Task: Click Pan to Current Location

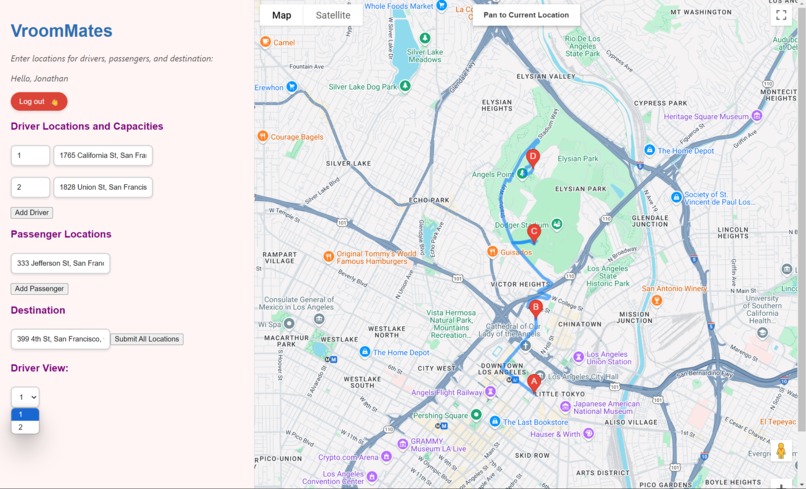Action: pyautogui.click(x=526, y=15)
